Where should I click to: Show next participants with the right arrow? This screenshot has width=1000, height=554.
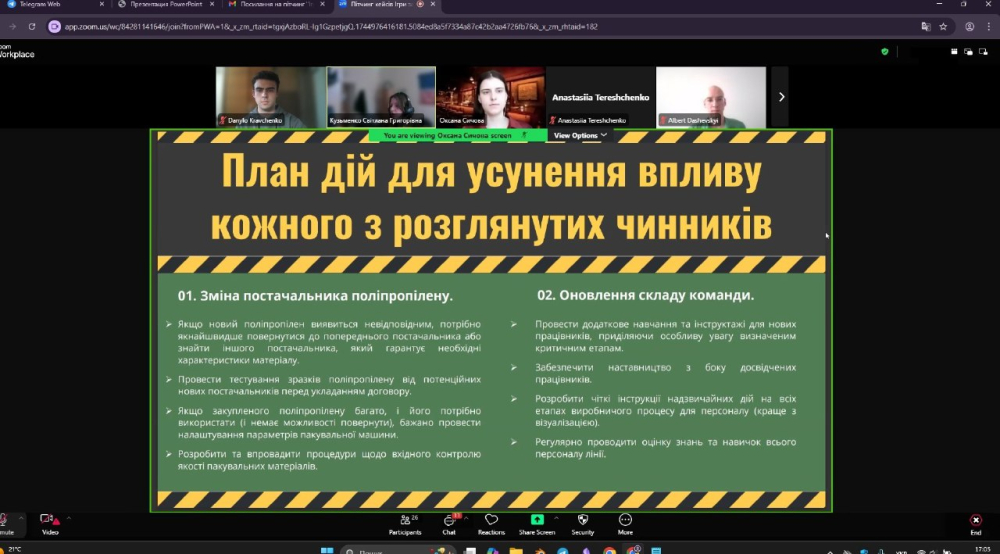(x=781, y=97)
